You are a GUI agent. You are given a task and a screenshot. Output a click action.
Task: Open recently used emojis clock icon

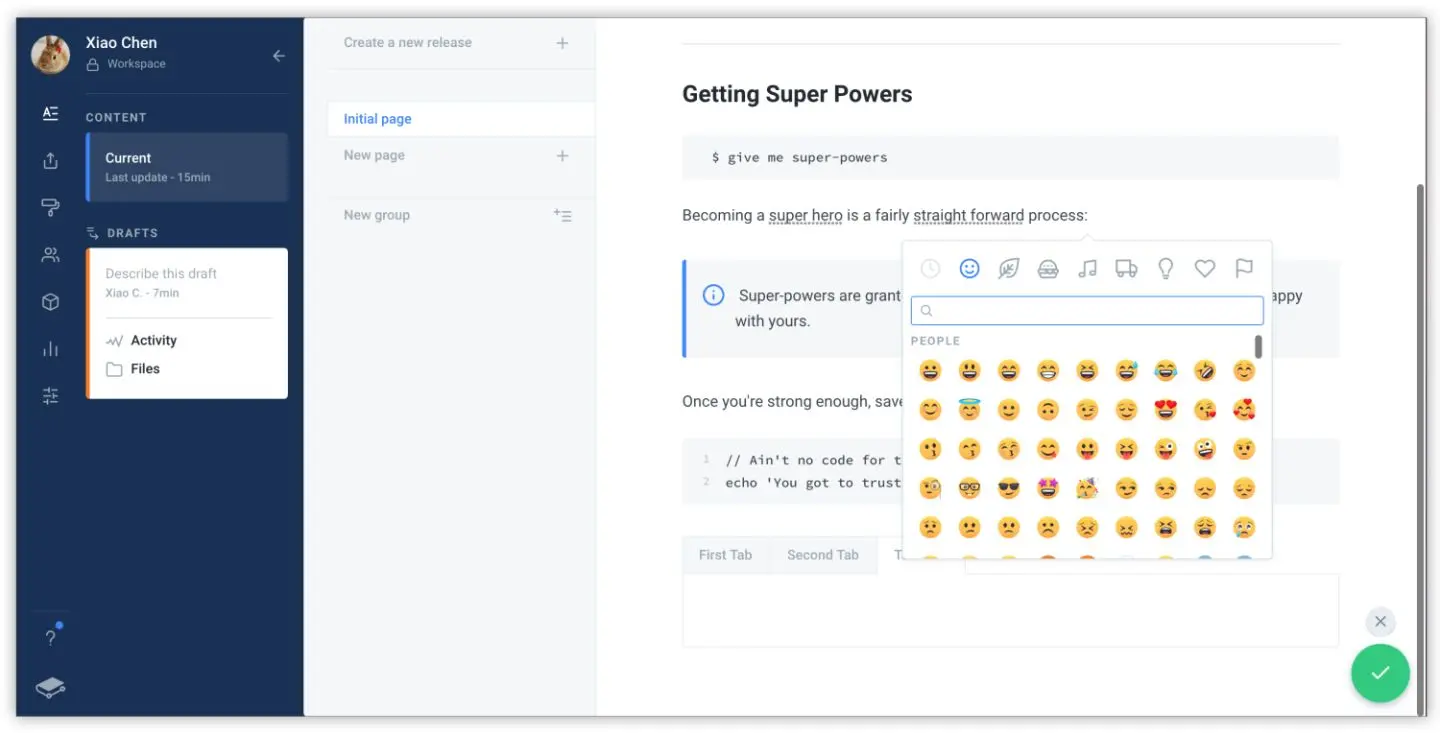tap(930, 269)
